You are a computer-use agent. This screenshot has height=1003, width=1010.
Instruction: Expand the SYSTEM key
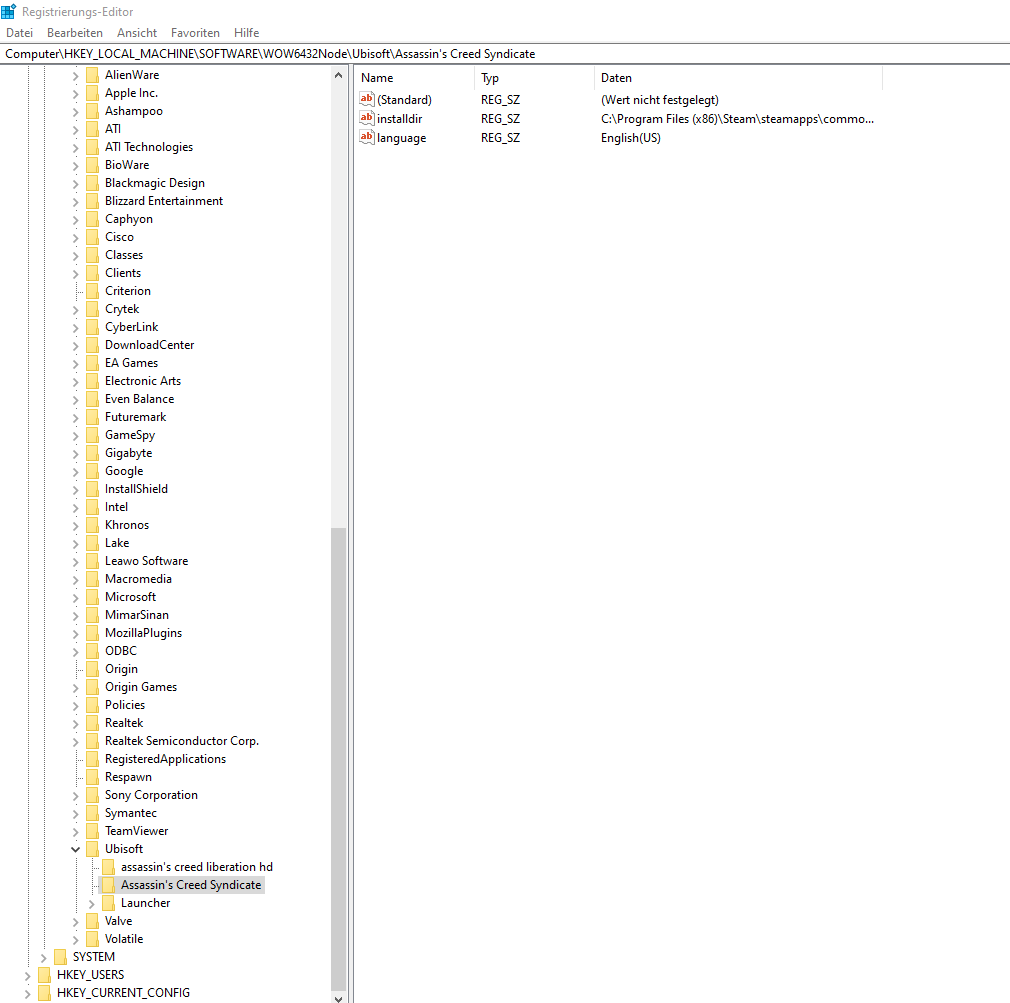43,958
